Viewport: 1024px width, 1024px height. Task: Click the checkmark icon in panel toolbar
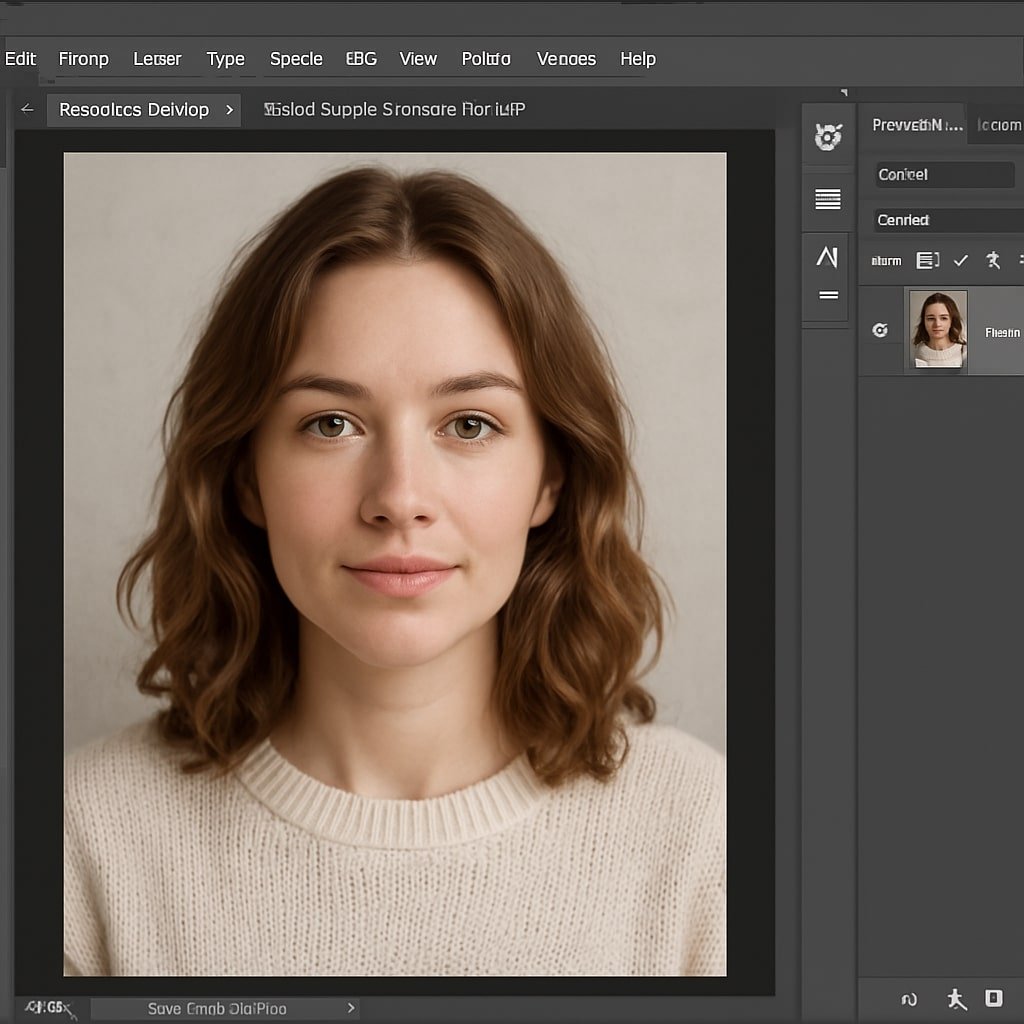pos(961,261)
